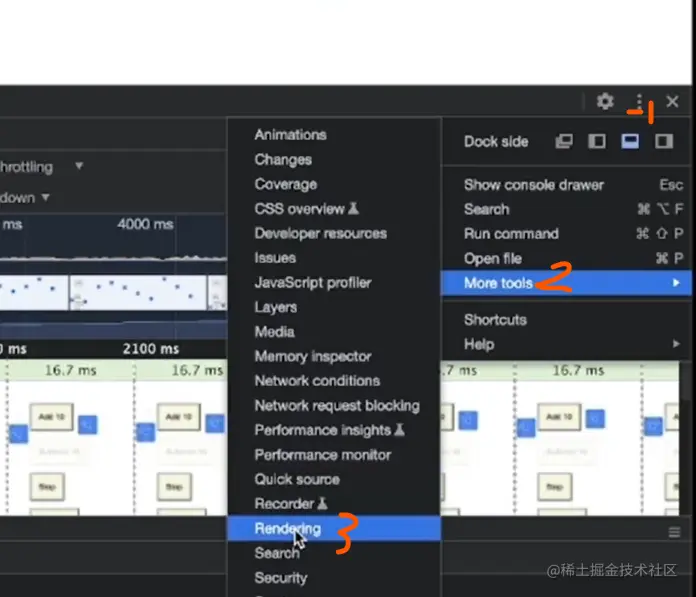
Task: Open Developer resources tool
Action: pos(334,233)
